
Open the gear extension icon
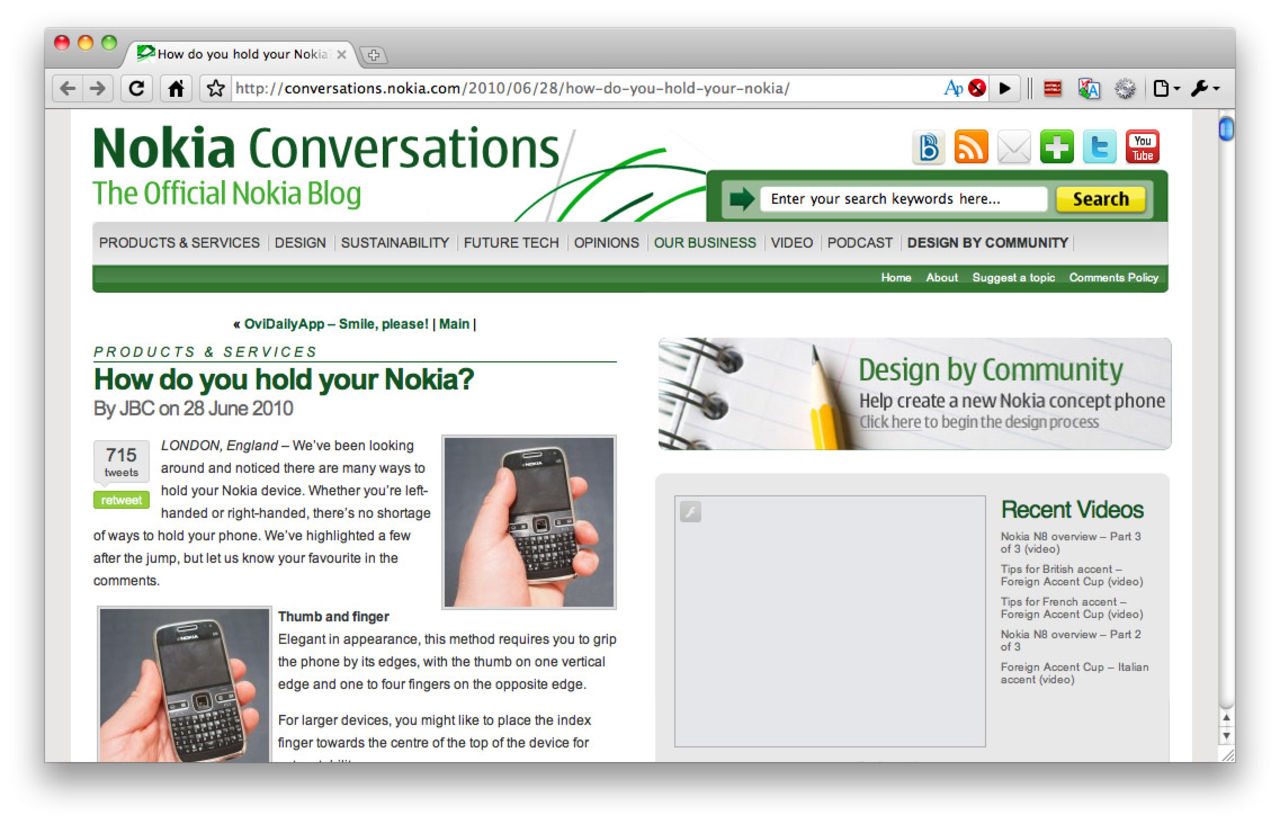pos(1125,88)
